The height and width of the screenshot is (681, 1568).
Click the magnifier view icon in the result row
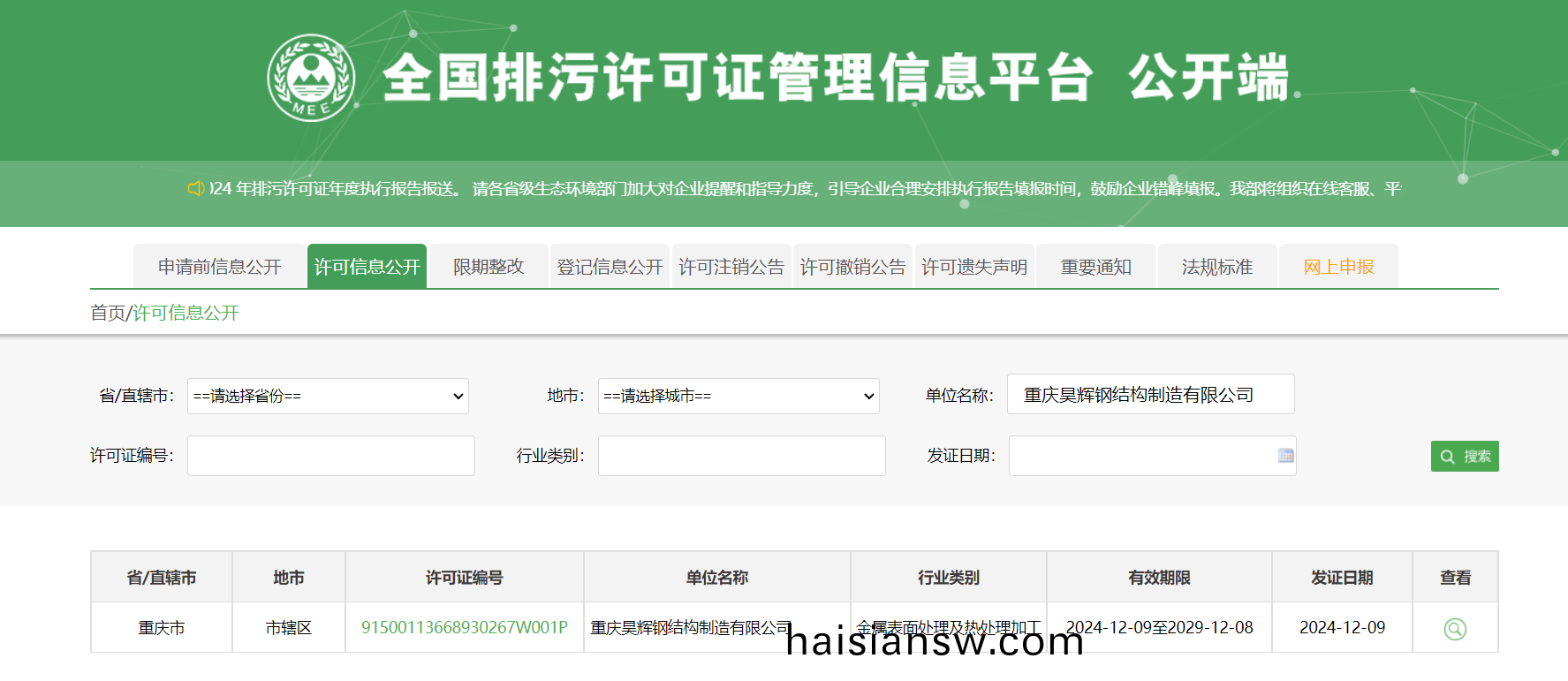[1454, 629]
